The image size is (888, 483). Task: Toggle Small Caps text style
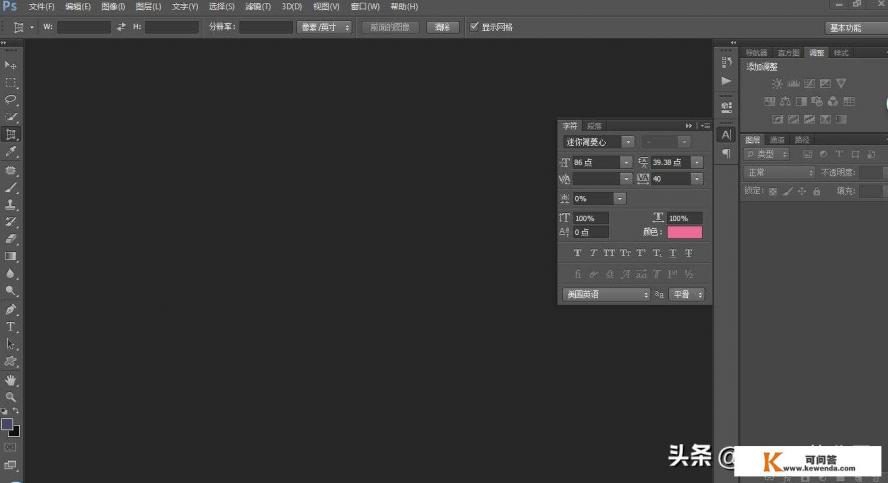pos(625,253)
